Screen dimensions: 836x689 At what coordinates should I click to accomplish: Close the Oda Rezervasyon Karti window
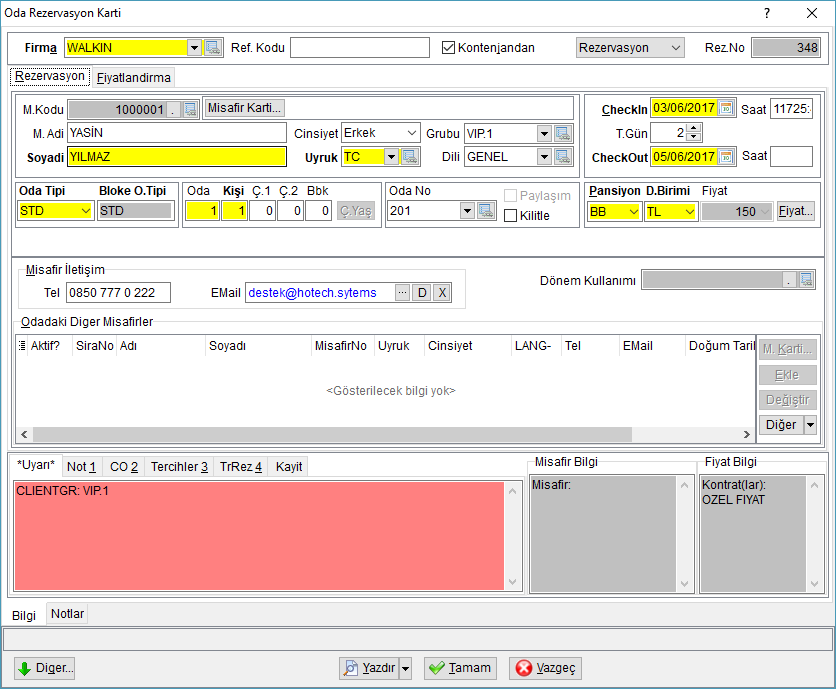coord(812,13)
